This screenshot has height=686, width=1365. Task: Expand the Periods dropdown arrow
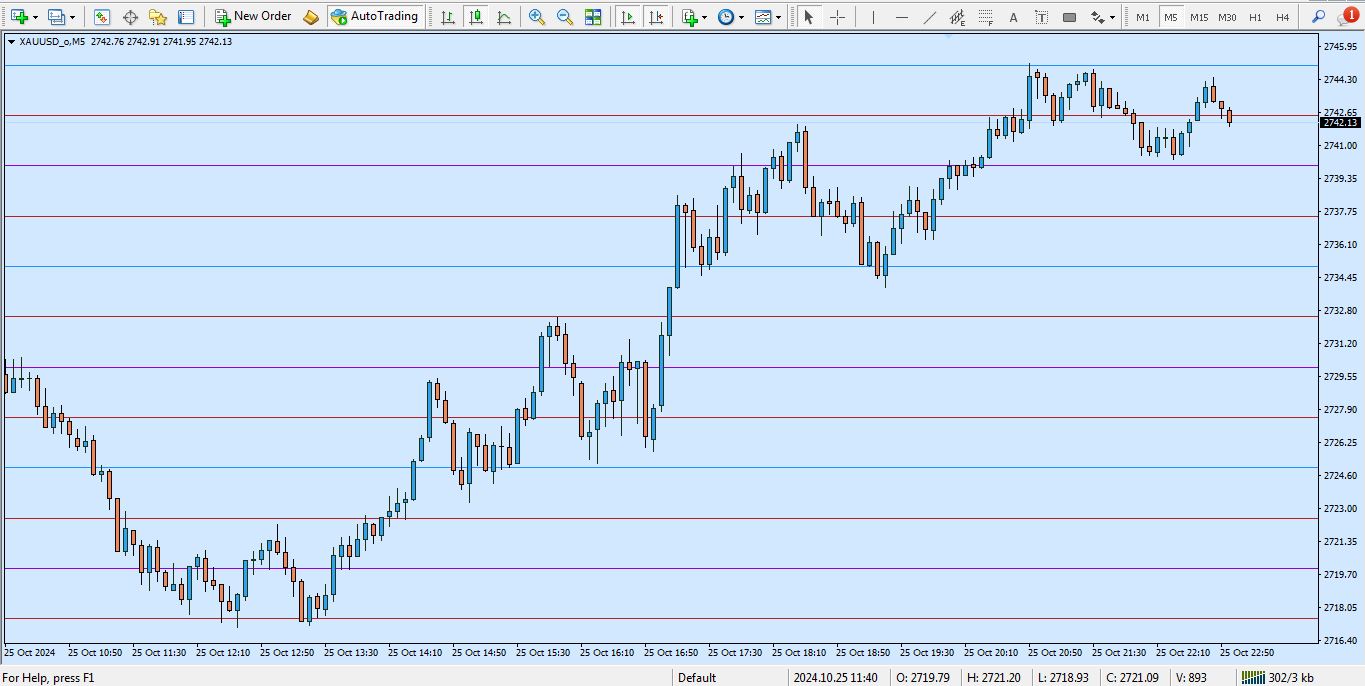[741, 18]
